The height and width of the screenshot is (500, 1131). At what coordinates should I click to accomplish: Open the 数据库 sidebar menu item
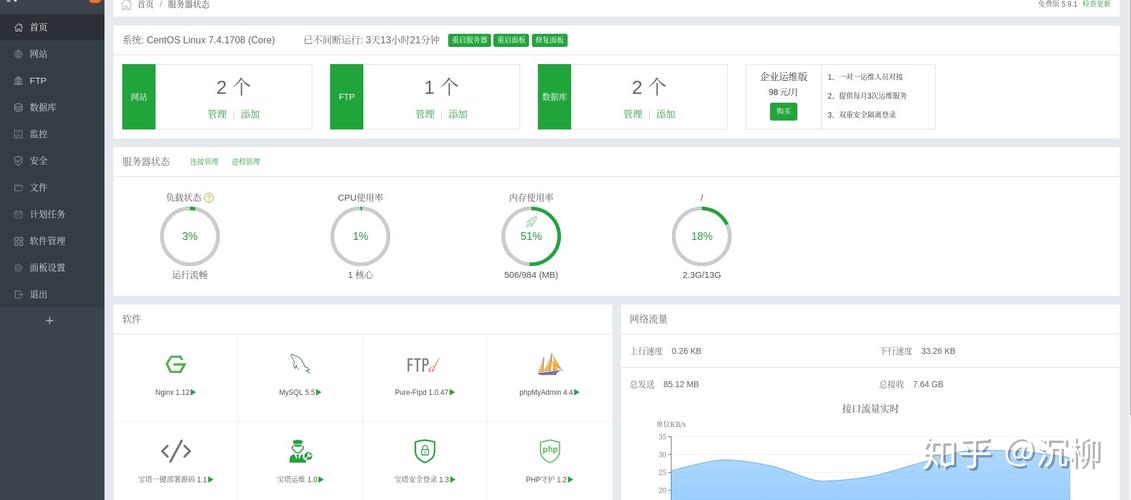coord(52,108)
